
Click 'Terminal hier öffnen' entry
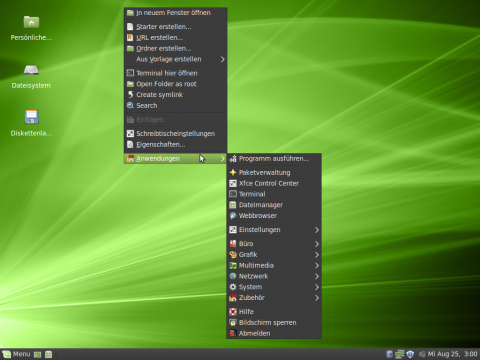176,73
